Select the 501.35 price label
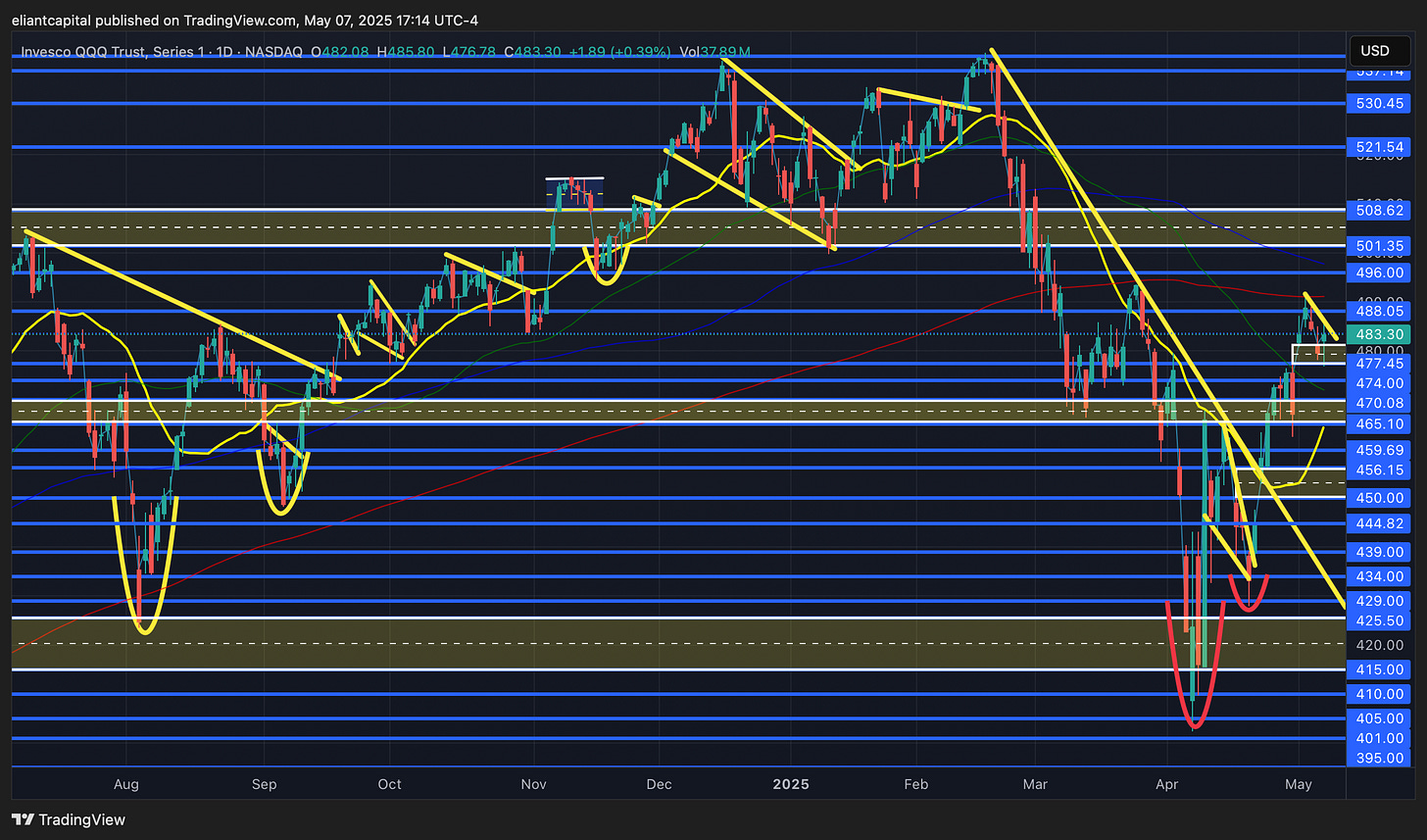 pyautogui.click(x=1379, y=245)
